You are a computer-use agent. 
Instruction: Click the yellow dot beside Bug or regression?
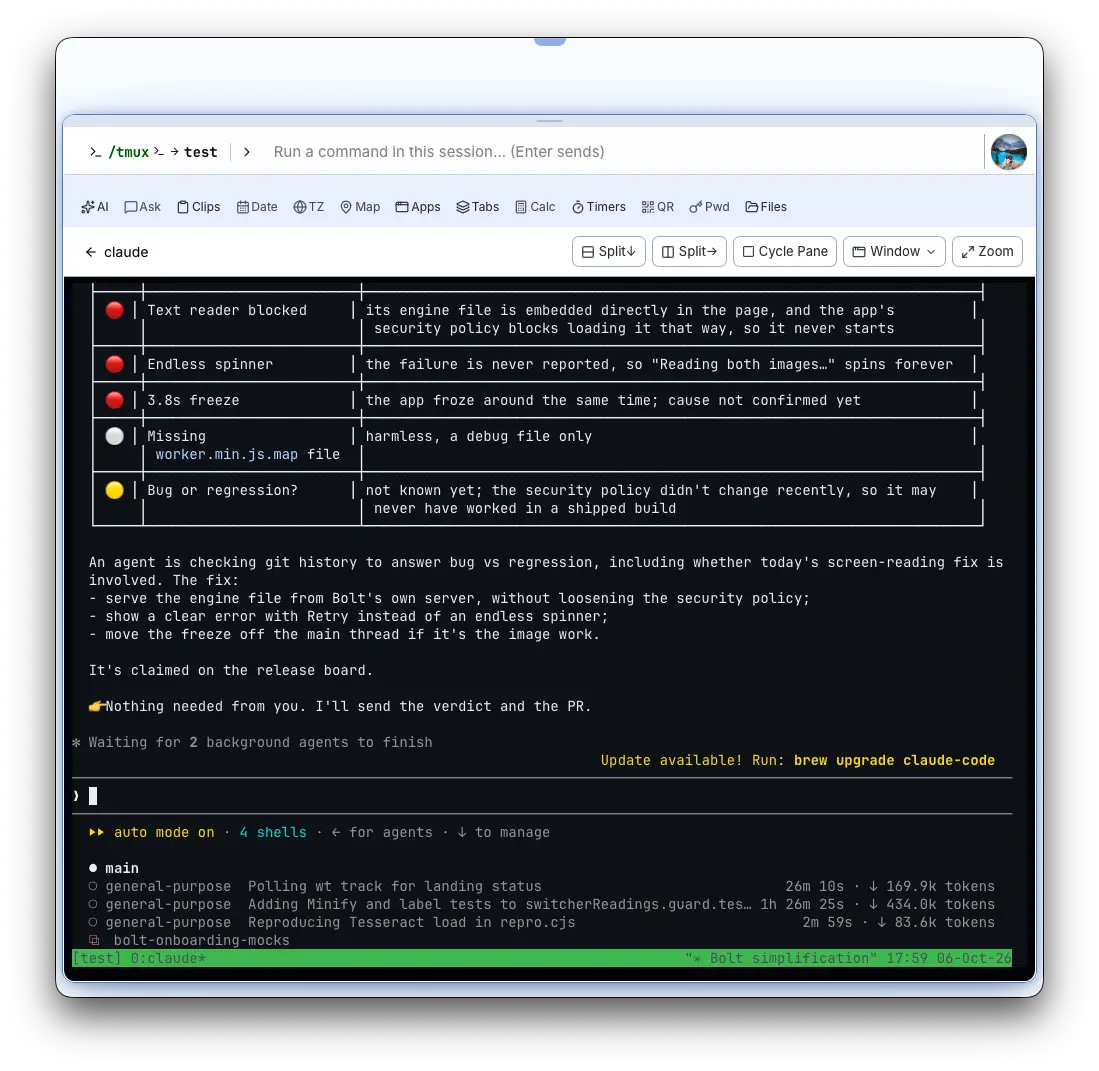(114, 490)
